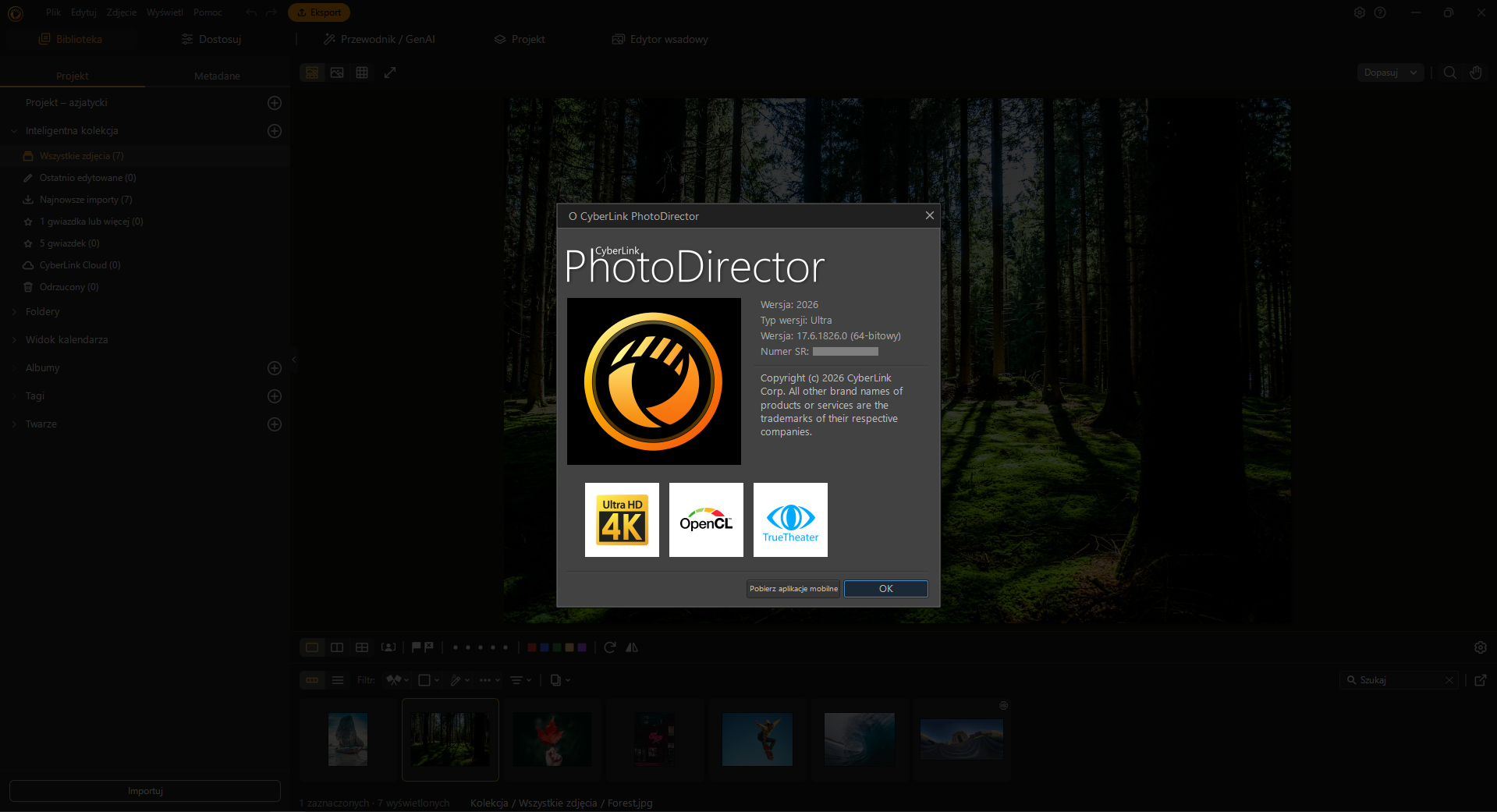1497x812 pixels.
Task: Add a new tag in Tagi
Action: click(275, 396)
